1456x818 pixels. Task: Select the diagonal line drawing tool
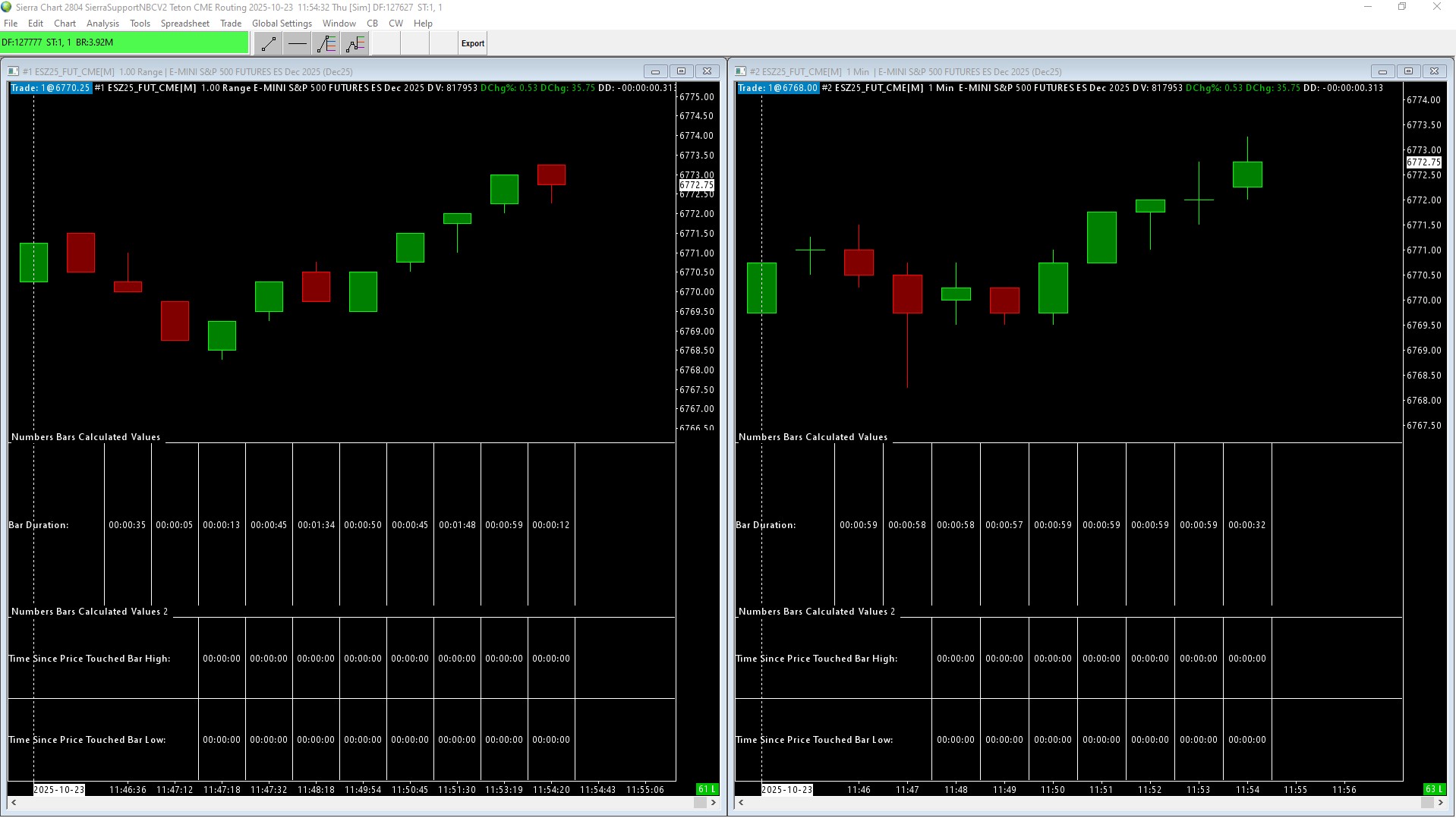(x=268, y=43)
